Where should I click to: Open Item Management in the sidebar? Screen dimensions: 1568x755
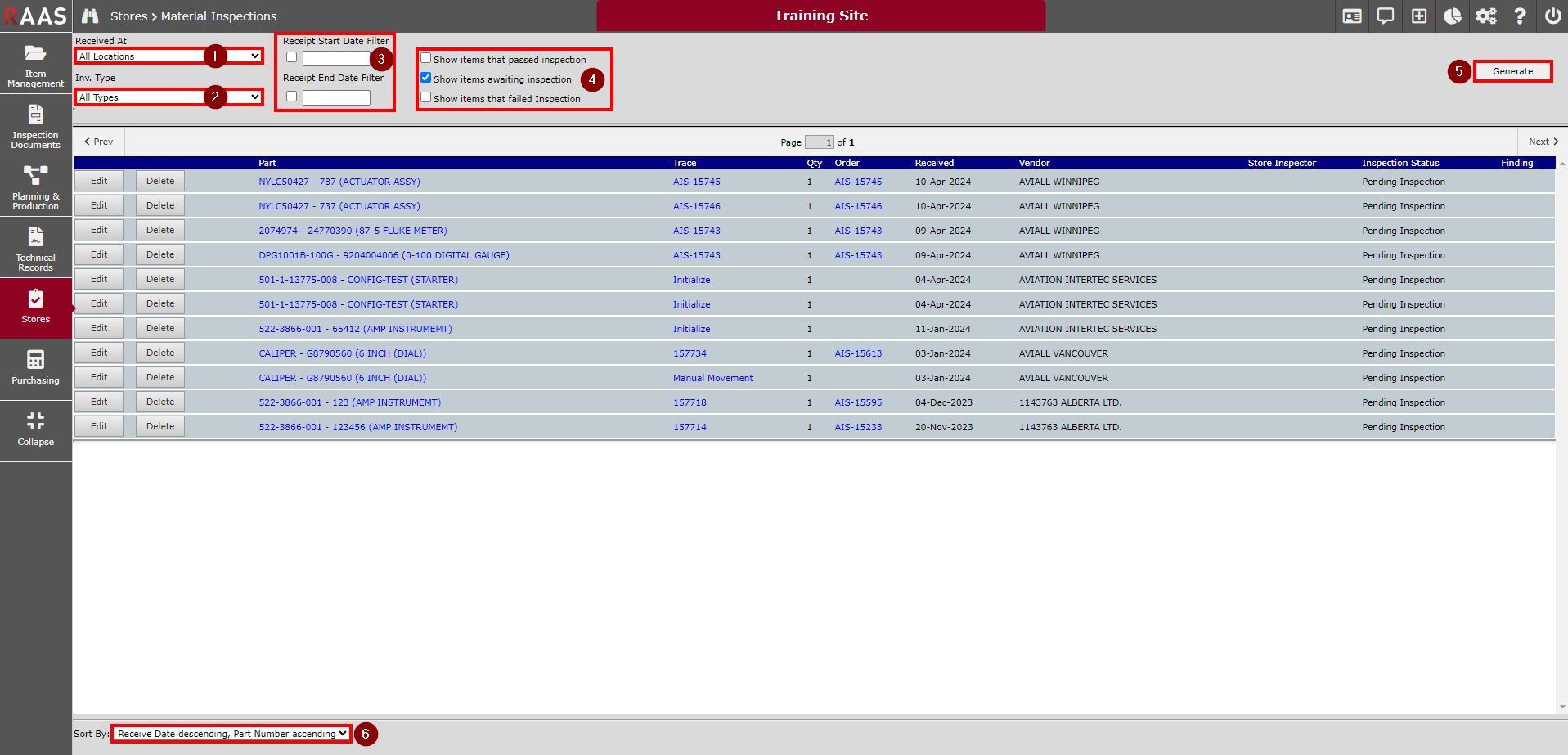point(35,64)
